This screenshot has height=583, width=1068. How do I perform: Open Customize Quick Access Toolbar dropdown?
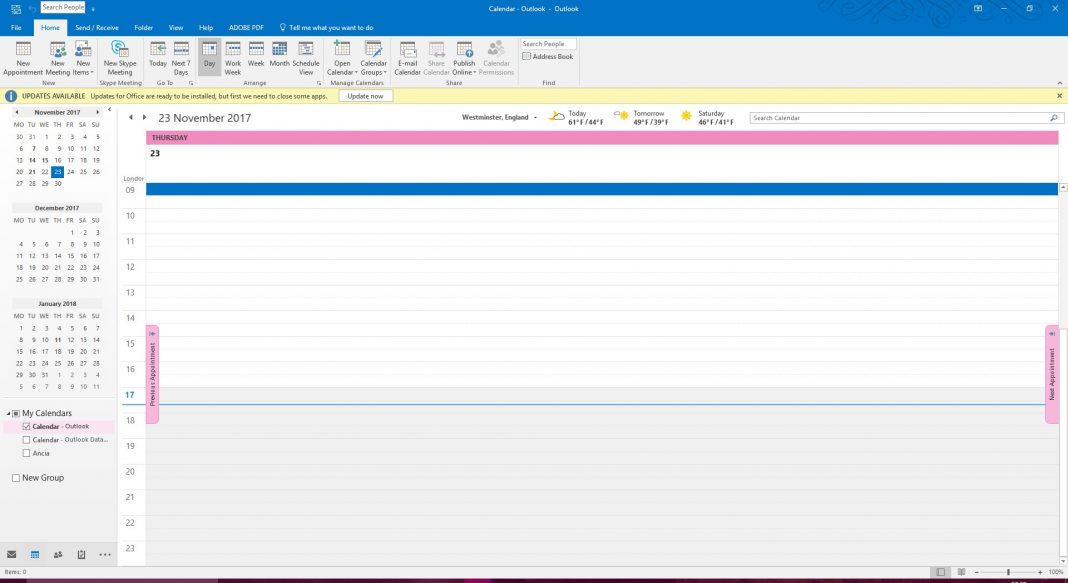[93, 9]
